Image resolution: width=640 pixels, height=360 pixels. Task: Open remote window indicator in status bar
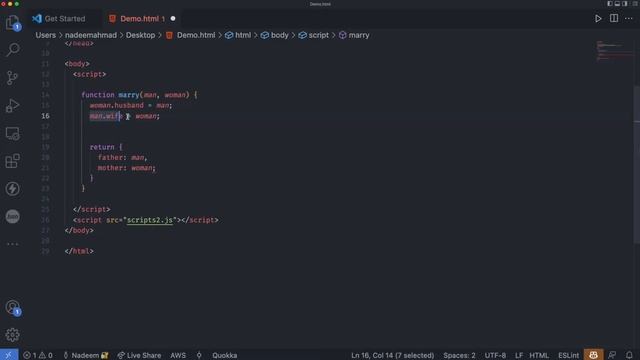point(9,355)
